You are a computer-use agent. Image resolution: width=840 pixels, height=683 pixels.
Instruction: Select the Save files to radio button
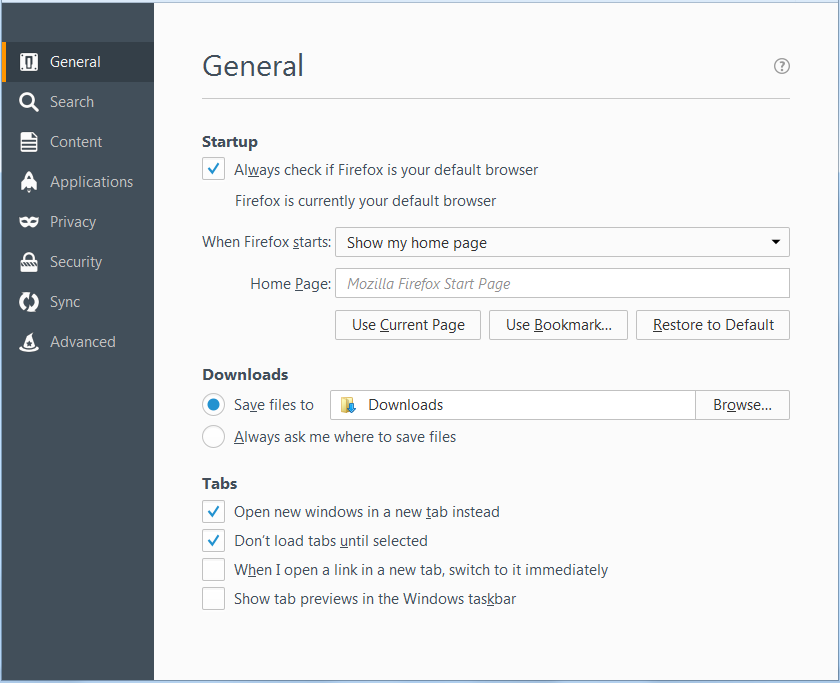pyautogui.click(x=213, y=405)
